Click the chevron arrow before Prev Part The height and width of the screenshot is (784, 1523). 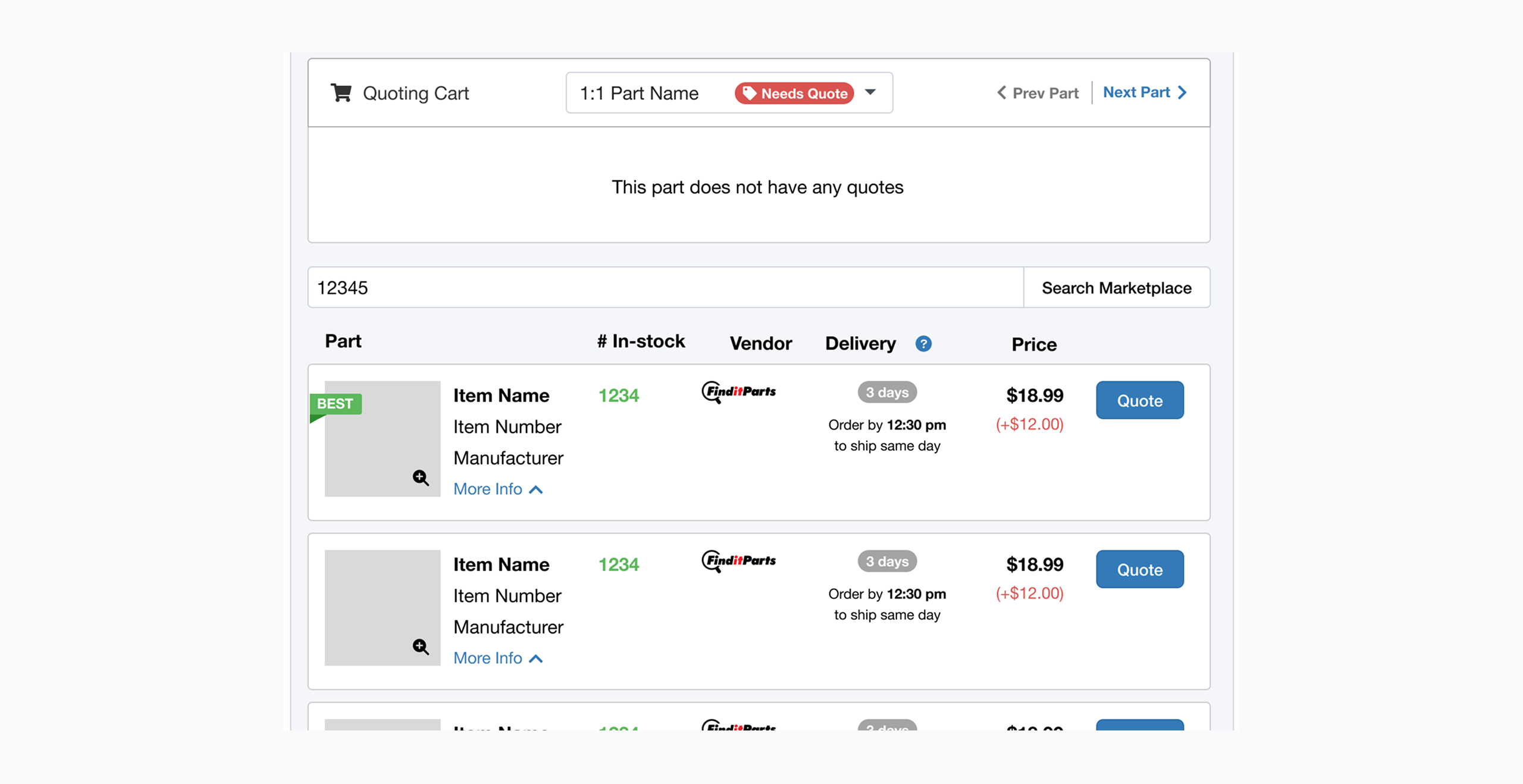(1001, 93)
